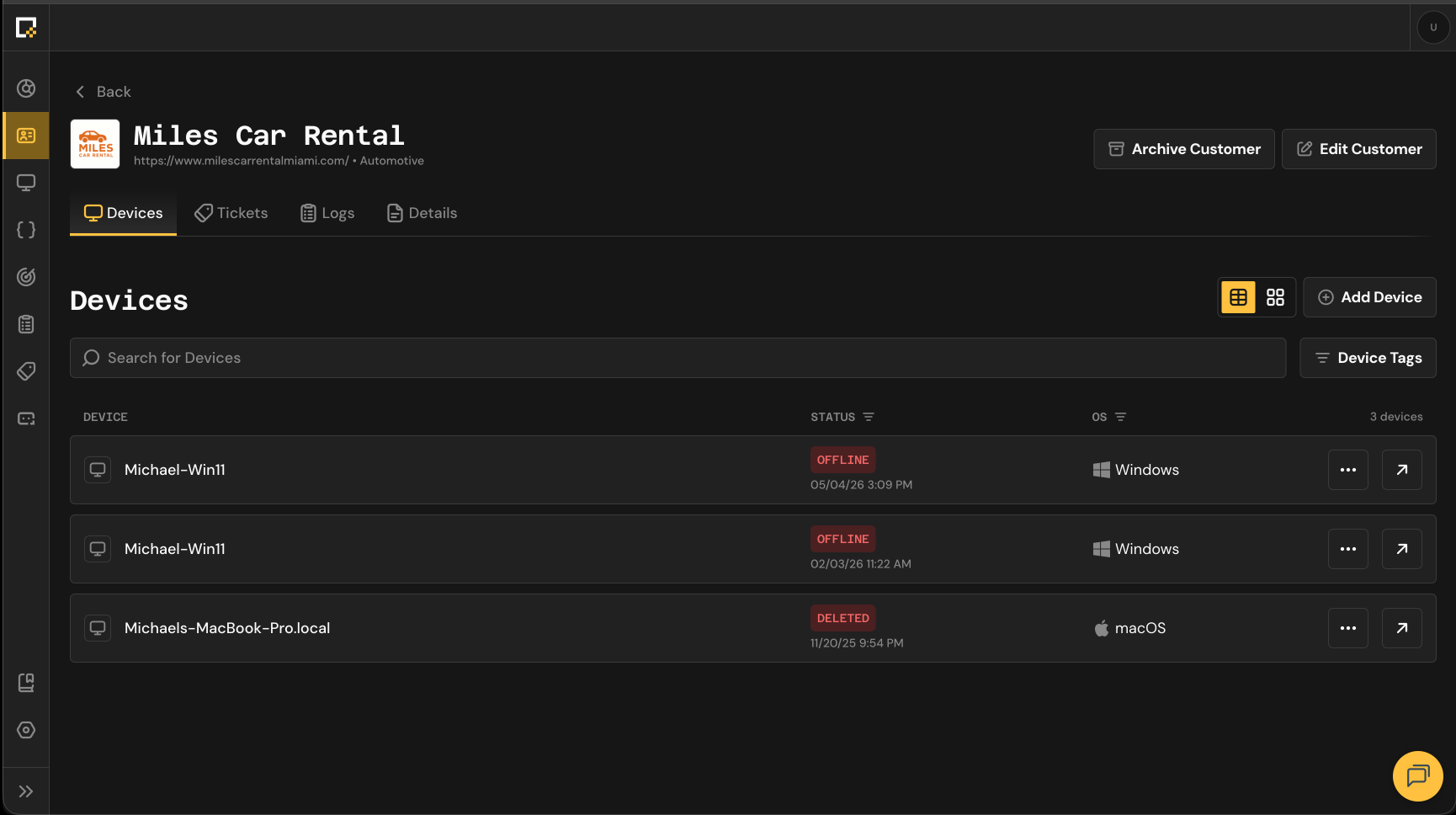This screenshot has width=1456, height=815.
Task: Click the device icon beside Michaels-MacBook-Pro.local
Action: tap(98, 628)
